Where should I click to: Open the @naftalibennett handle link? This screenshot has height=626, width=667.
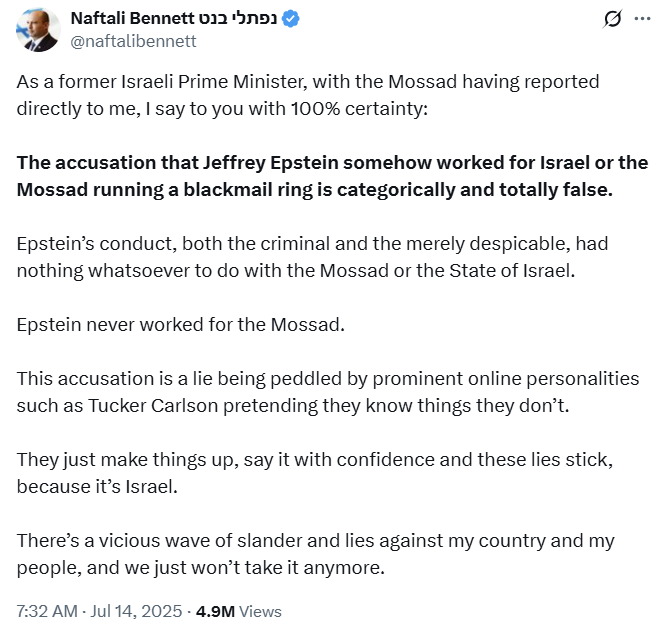tap(133, 41)
